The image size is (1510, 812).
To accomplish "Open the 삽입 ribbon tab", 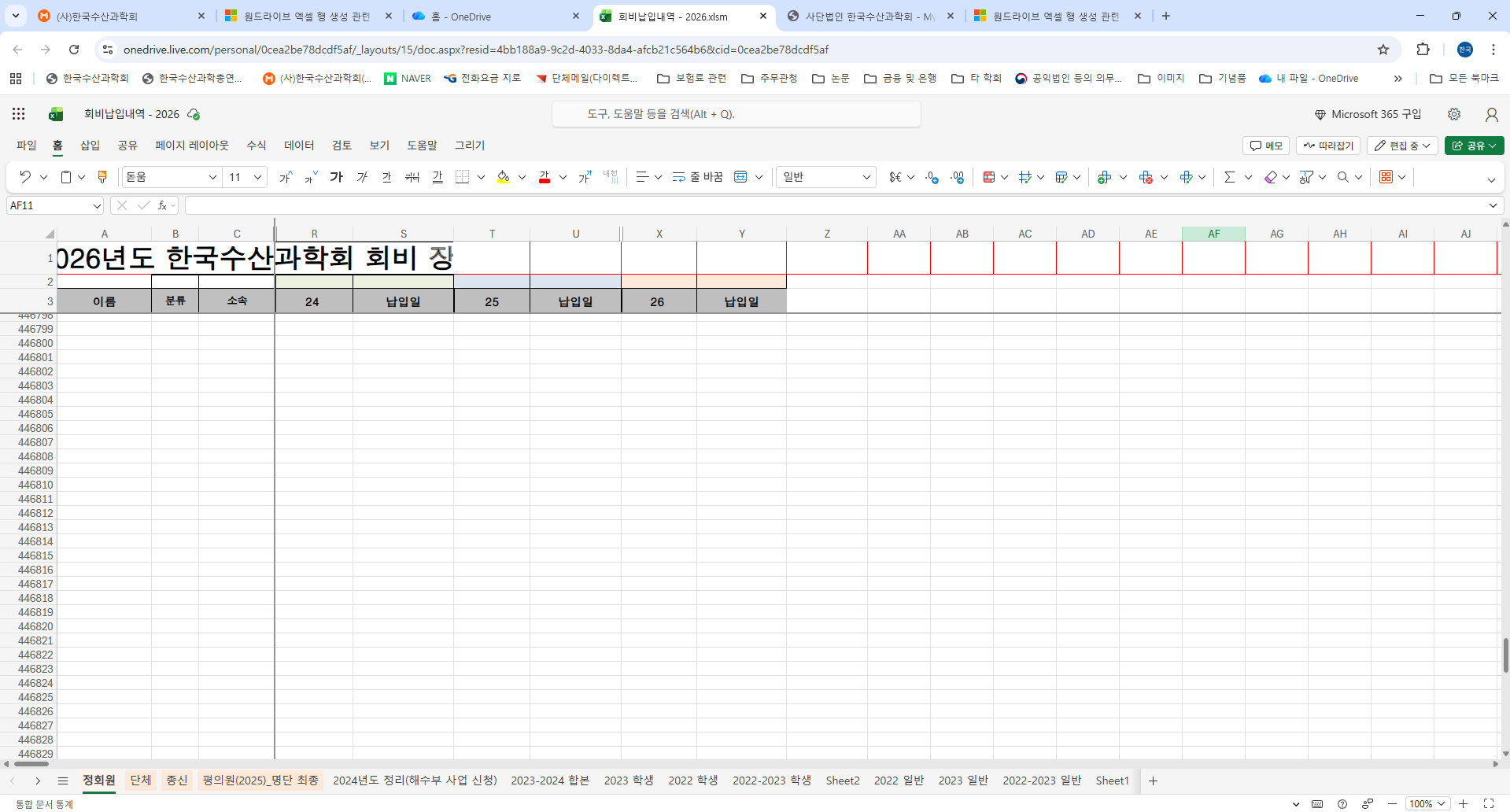I will pos(90,146).
